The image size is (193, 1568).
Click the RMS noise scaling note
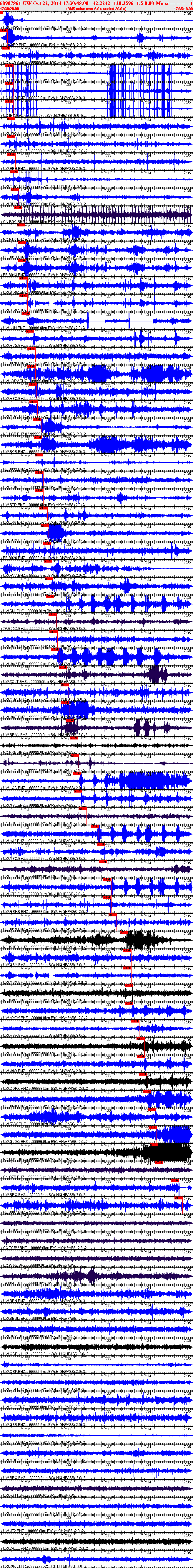click(x=96, y=9)
